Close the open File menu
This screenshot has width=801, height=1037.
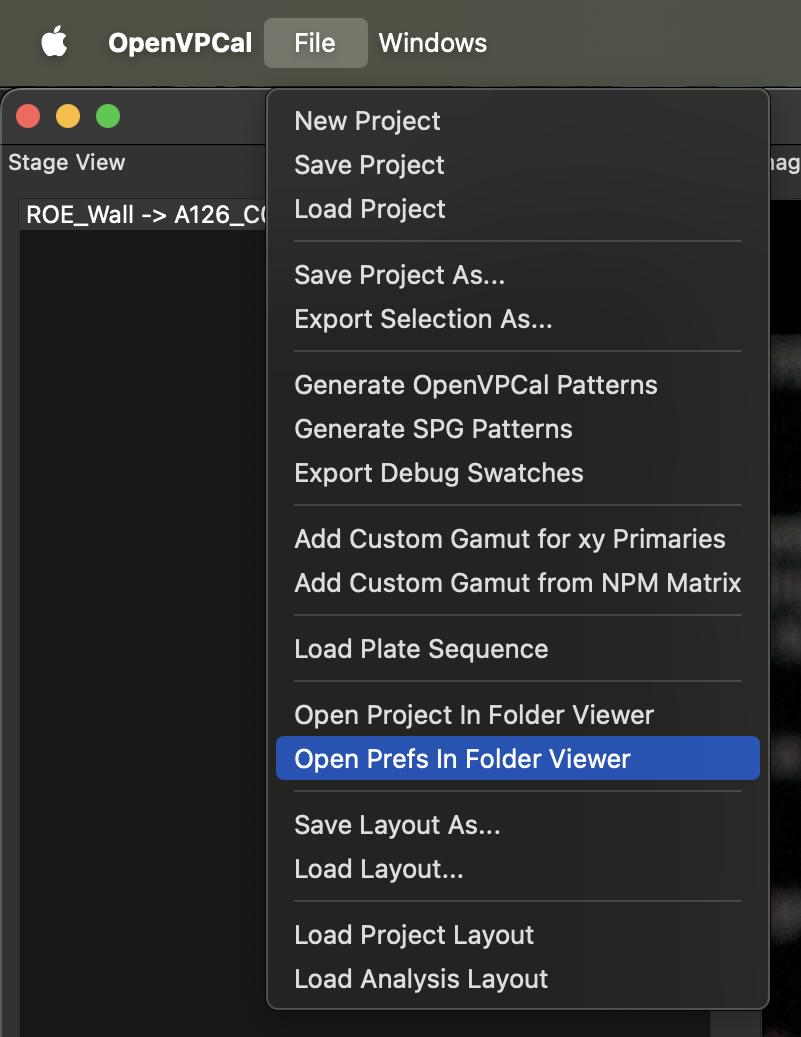coord(316,43)
